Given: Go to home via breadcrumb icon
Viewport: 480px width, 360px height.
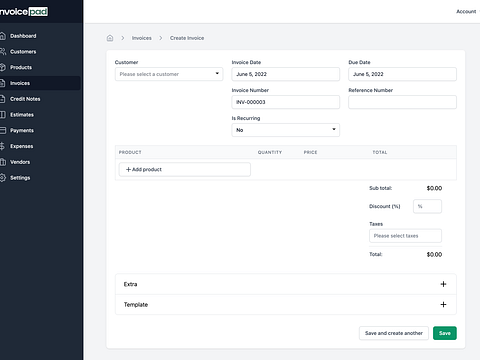Looking at the screenshot, I should pyautogui.click(x=110, y=38).
